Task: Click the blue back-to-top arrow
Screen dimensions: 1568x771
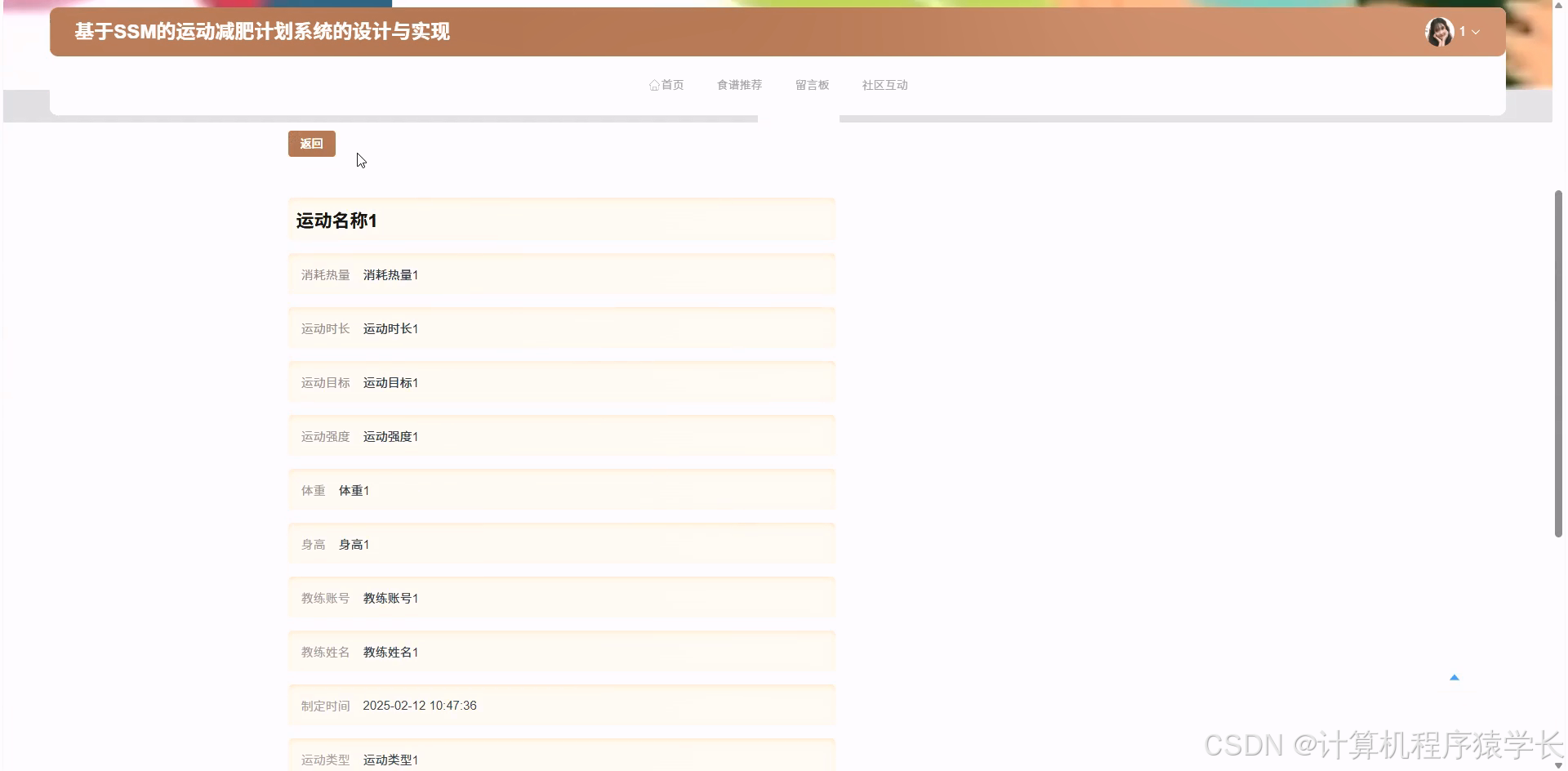Action: click(1455, 676)
